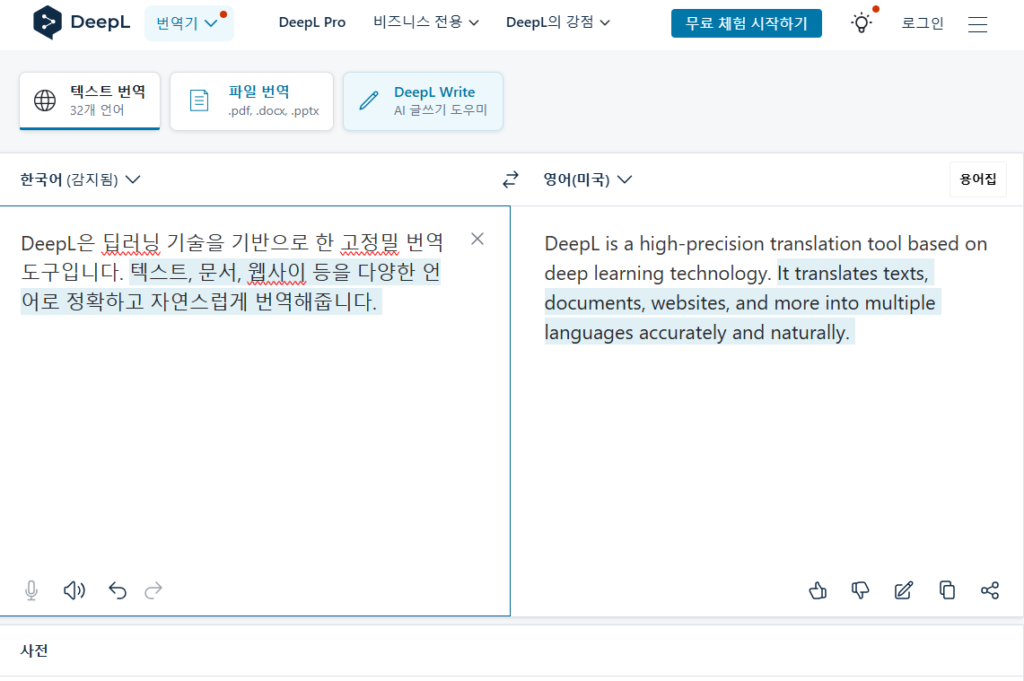
Task: Click the lightbulb tips icon
Action: [x=861, y=24]
